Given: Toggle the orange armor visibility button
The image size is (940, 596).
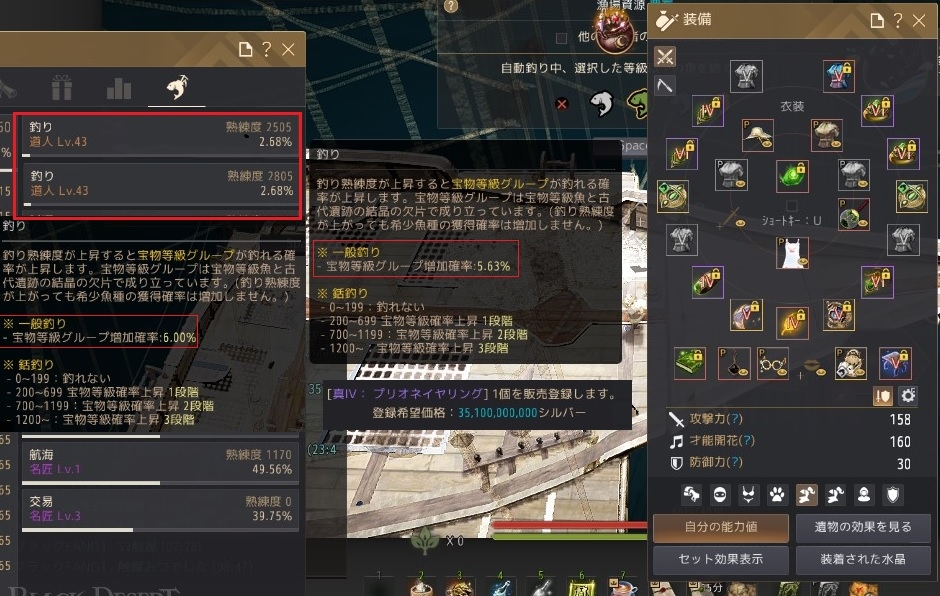Looking at the screenshot, I should [882, 396].
